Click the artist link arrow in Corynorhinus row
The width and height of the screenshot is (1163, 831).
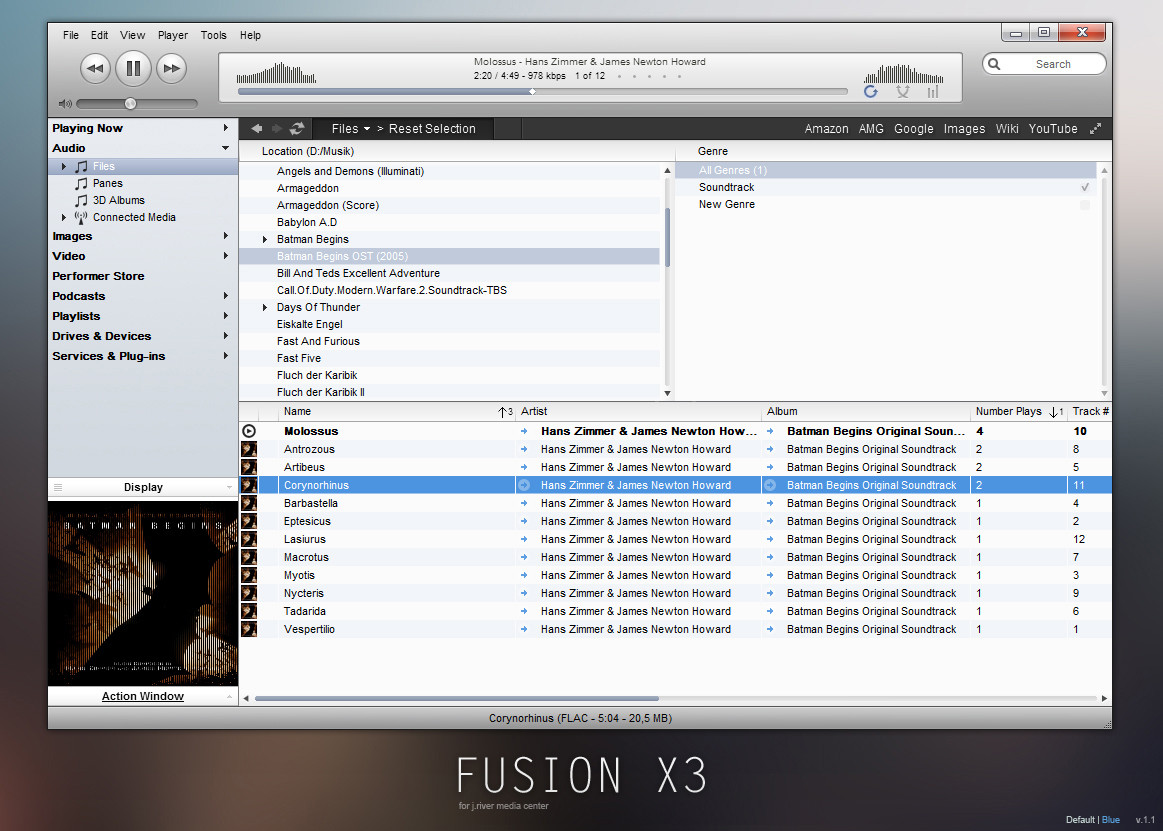coord(524,485)
